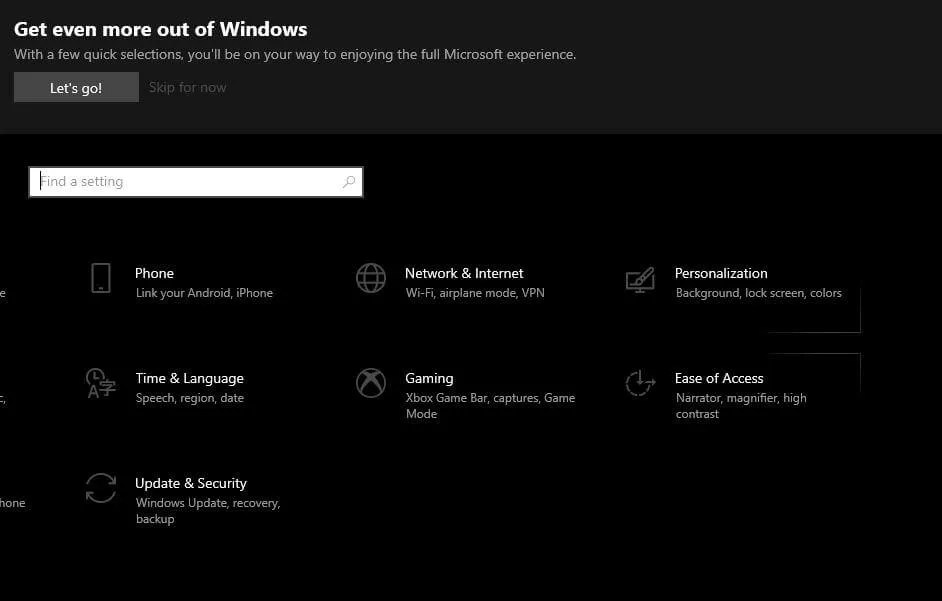Click the Time & Language icon
Viewport: 942px width, 601px height.
(x=100, y=385)
